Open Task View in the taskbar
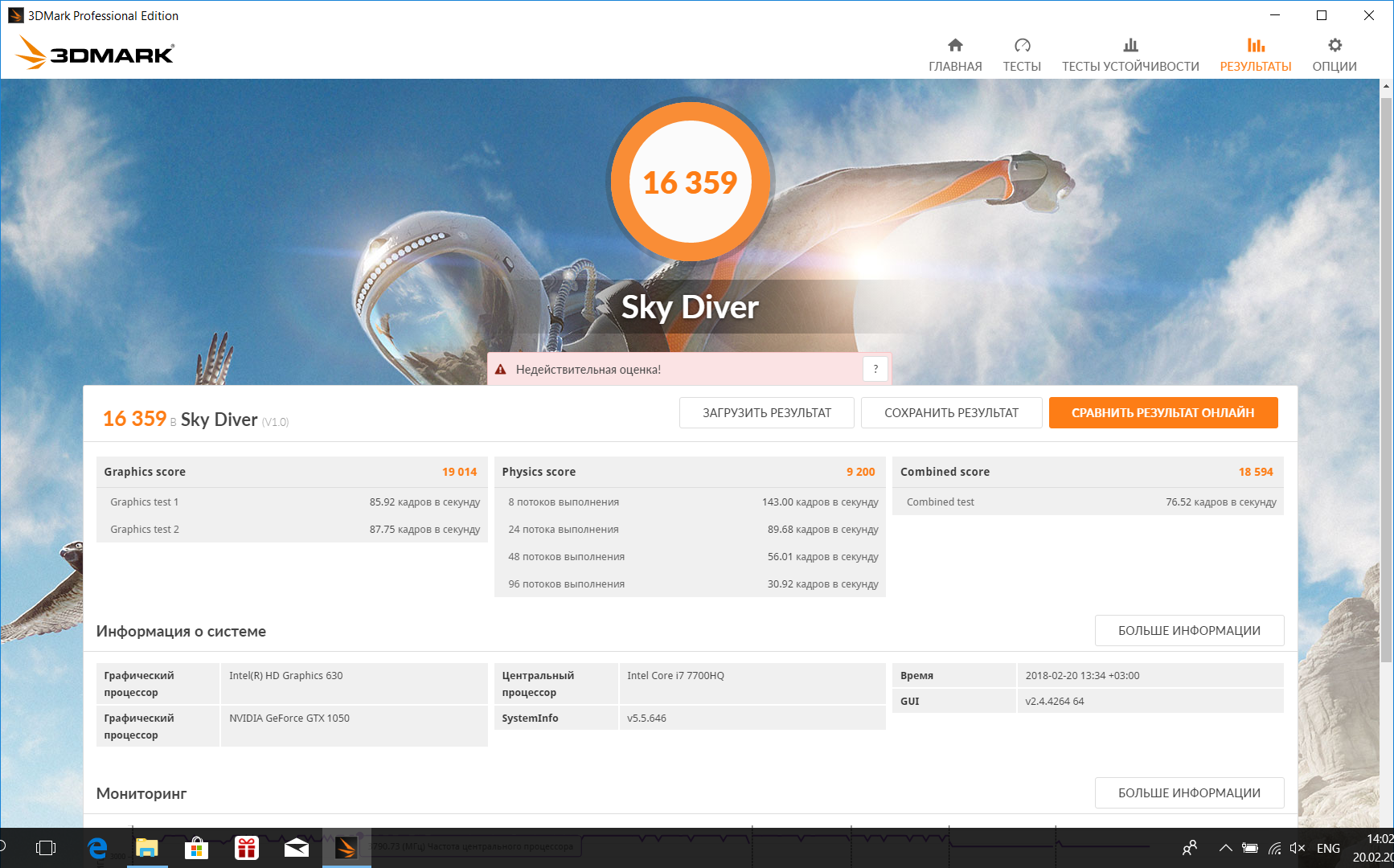Viewport: 1394px width, 868px height. (46, 848)
